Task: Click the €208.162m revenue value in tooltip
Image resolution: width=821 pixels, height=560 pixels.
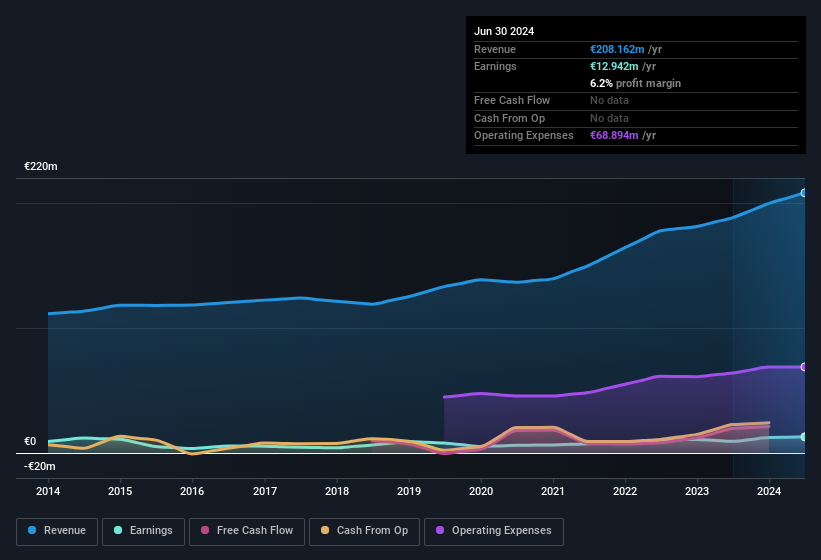Action: (617, 49)
